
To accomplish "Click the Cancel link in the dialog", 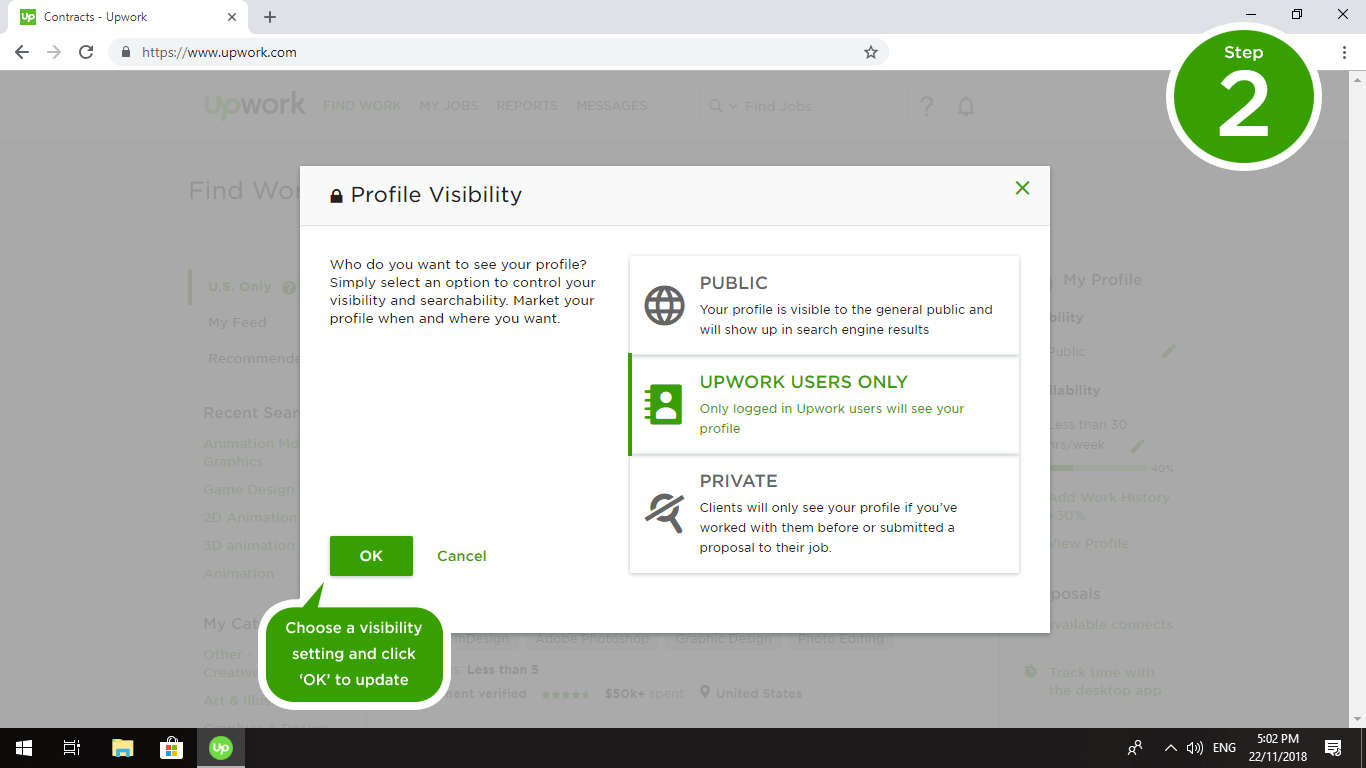I will (x=461, y=556).
